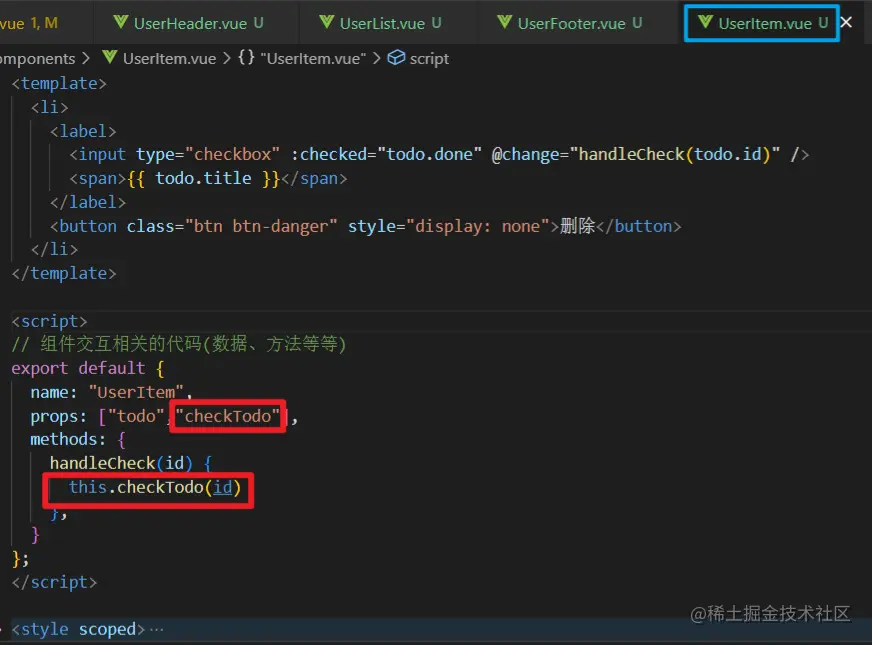Click the opening label tag line
This screenshot has height=645, width=872.
click(83, 131)
